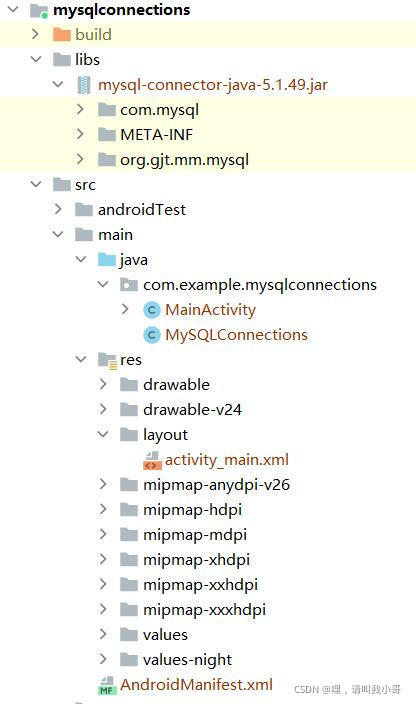Click the com.example.mysqlconnections package icon
This screenshot has height=704, width=416.
click(x=129, y=285)
